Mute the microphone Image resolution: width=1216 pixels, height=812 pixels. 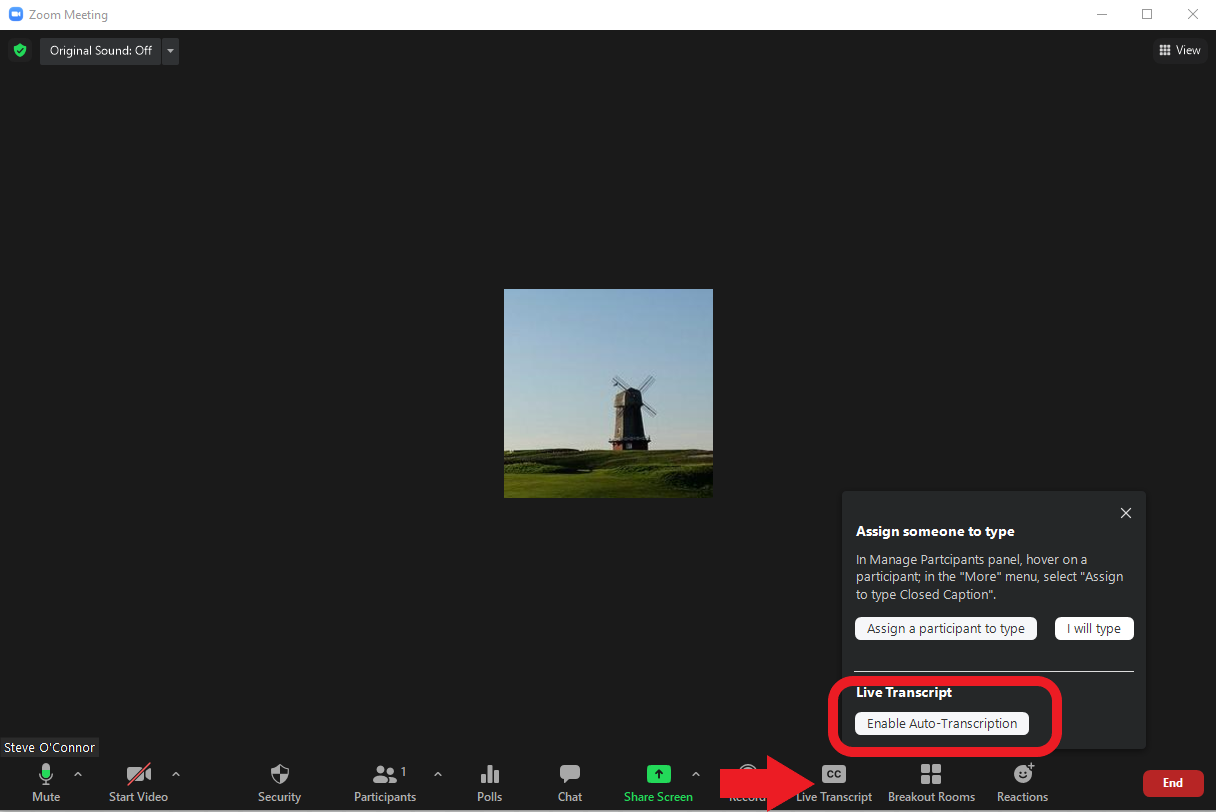45,776
